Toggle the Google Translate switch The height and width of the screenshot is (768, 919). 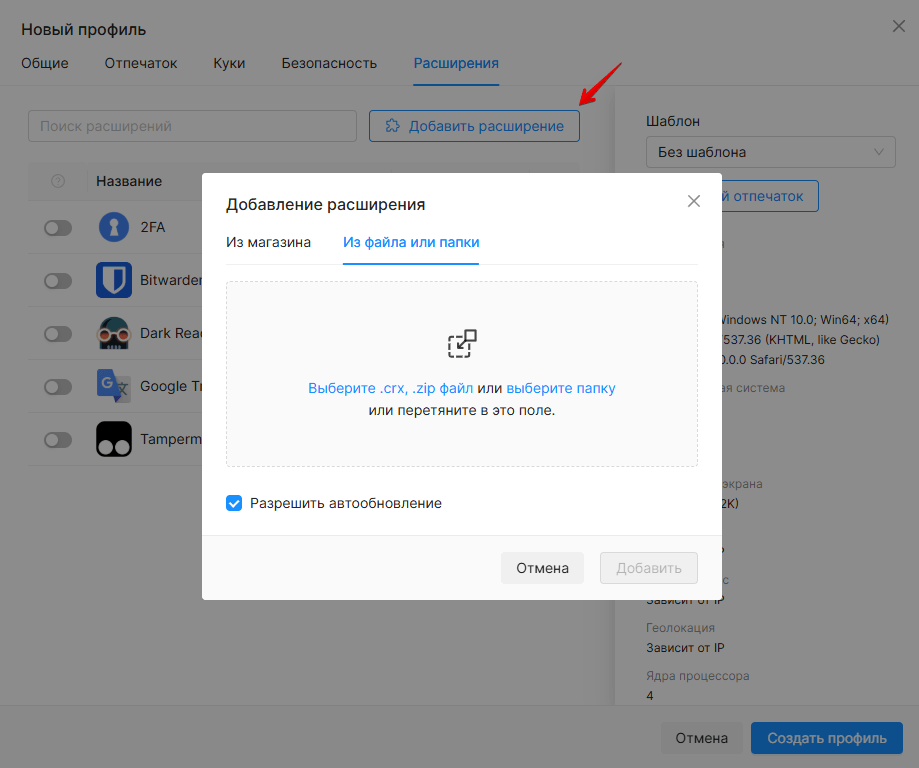click(x=58, y=386)
